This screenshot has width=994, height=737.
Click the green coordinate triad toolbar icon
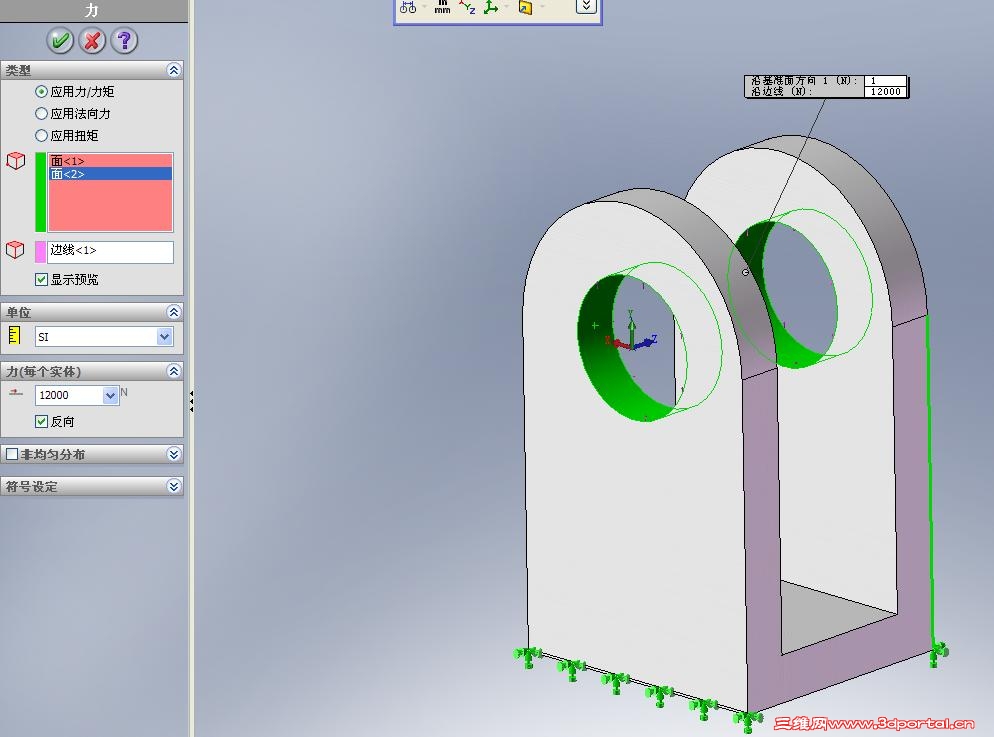click(491, 7)
